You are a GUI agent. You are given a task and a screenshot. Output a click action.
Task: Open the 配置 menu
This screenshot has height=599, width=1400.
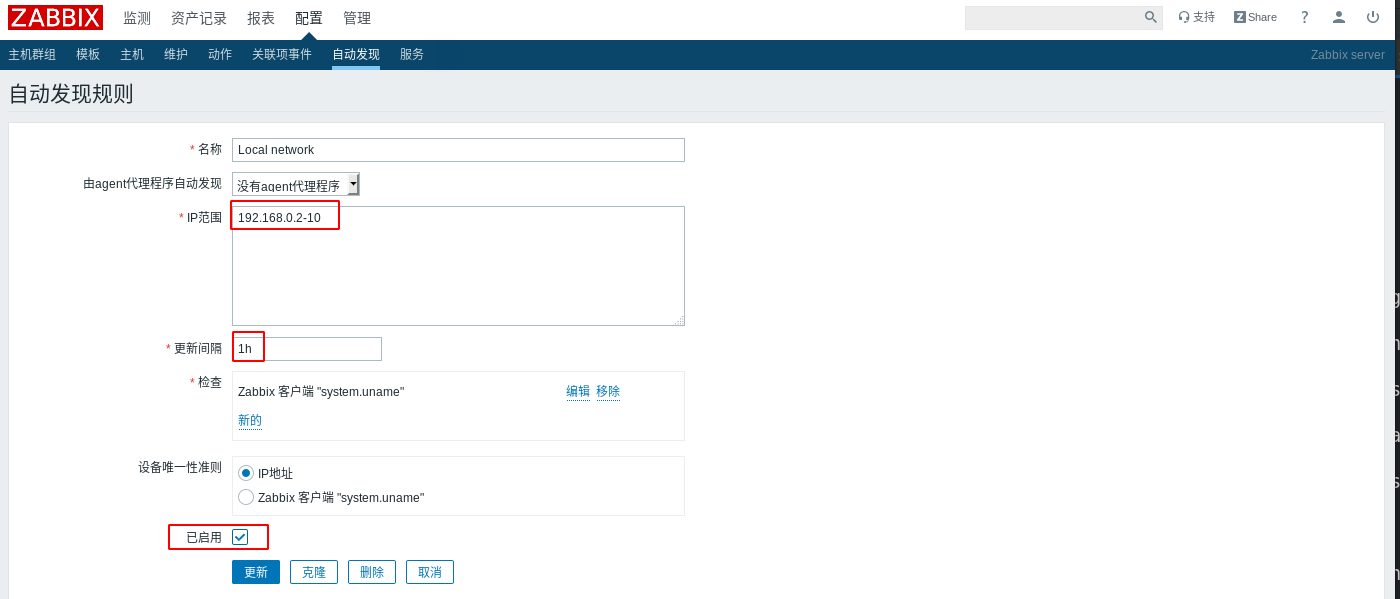click(309, 18)
